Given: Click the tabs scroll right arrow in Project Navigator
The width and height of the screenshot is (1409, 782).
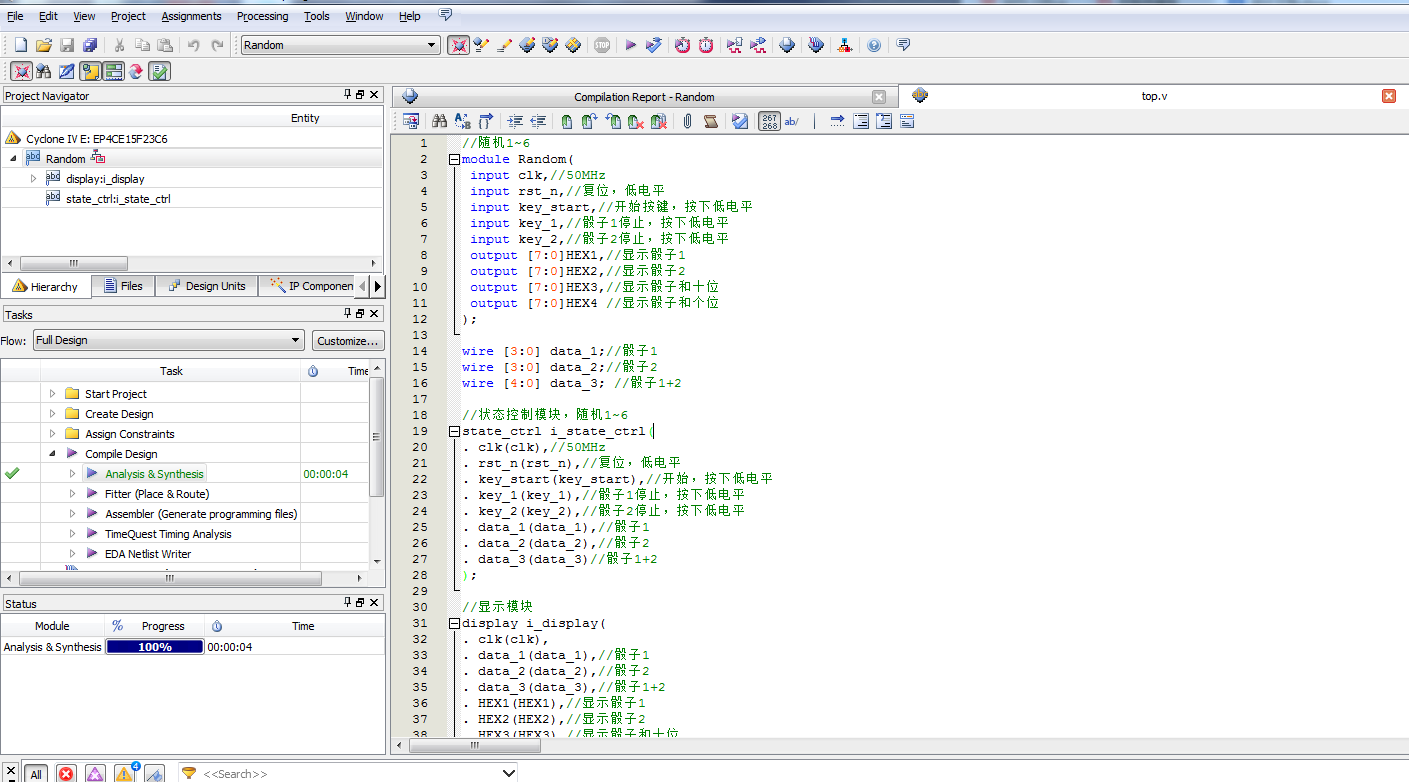Looking at the screenshot, I should [x=377, y=286].
